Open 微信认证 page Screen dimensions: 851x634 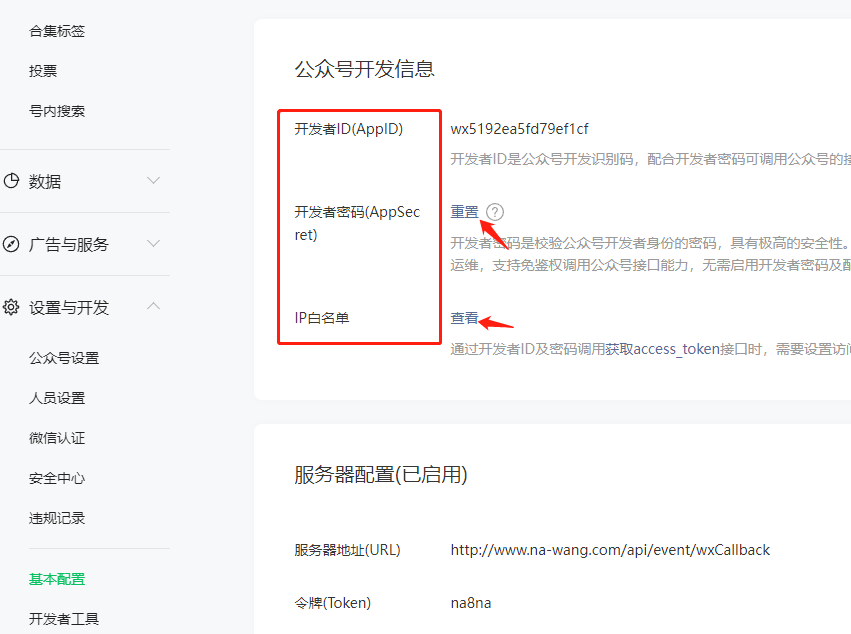(57, 438)
